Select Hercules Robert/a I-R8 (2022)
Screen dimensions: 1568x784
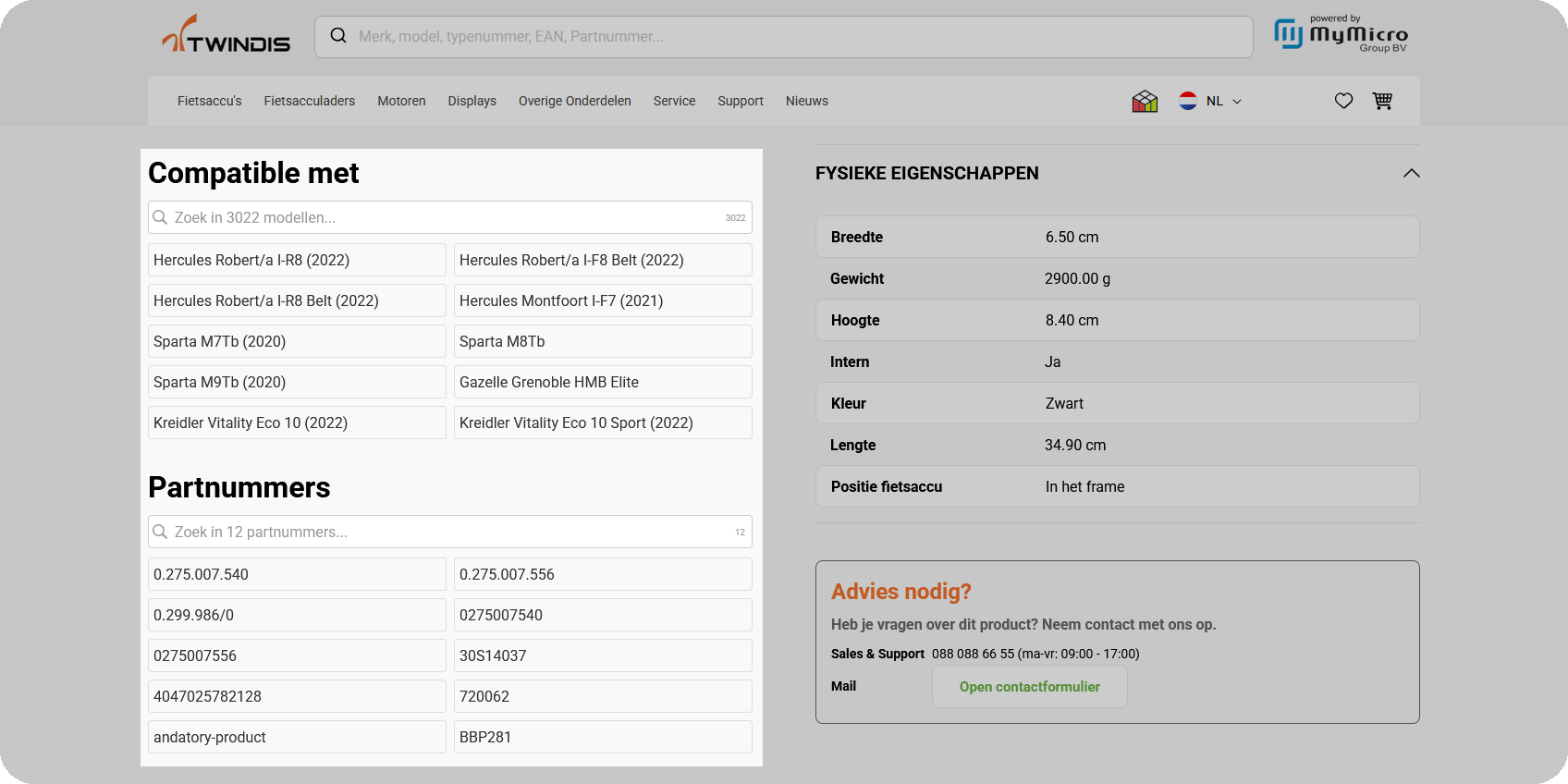coord(297,260)
